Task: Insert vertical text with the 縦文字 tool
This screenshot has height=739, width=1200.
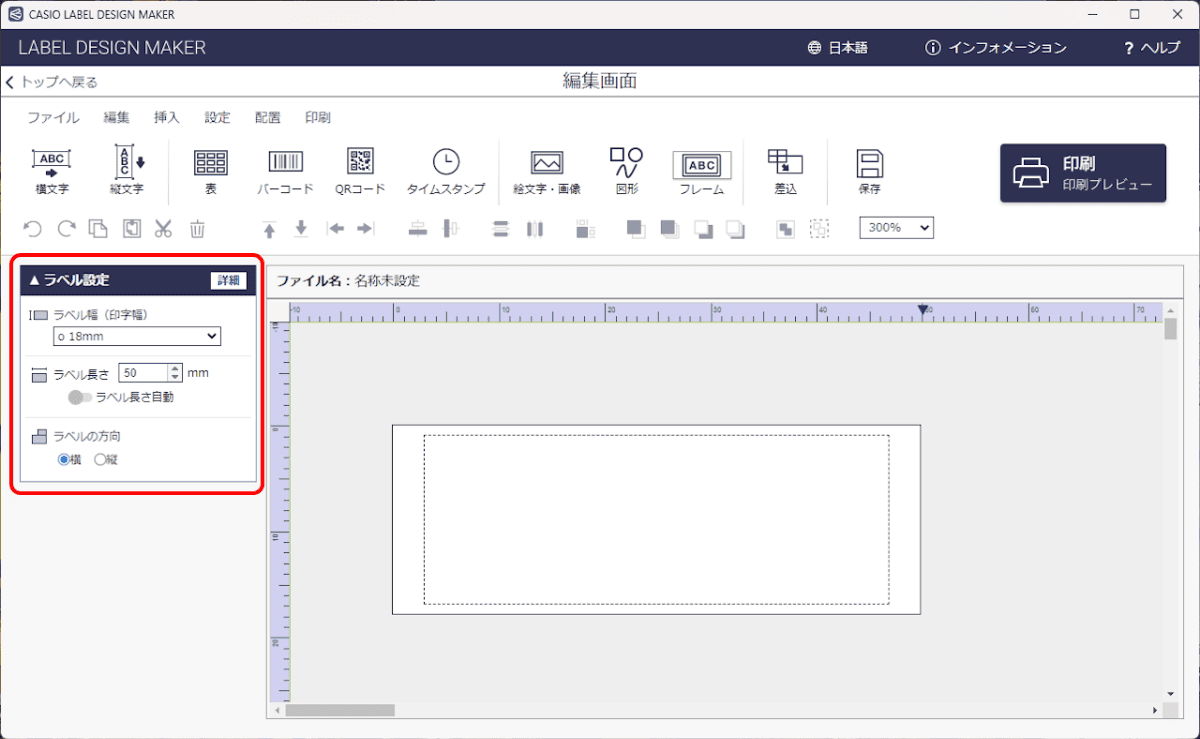Action: point(127,170)
